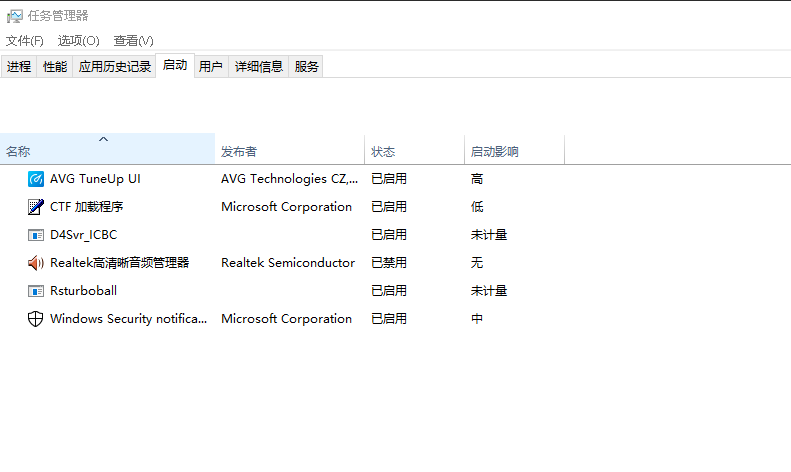Switch to the 详细信息 tab
The height and width of the screenshot is (472, 791).
tap(259, 67)
